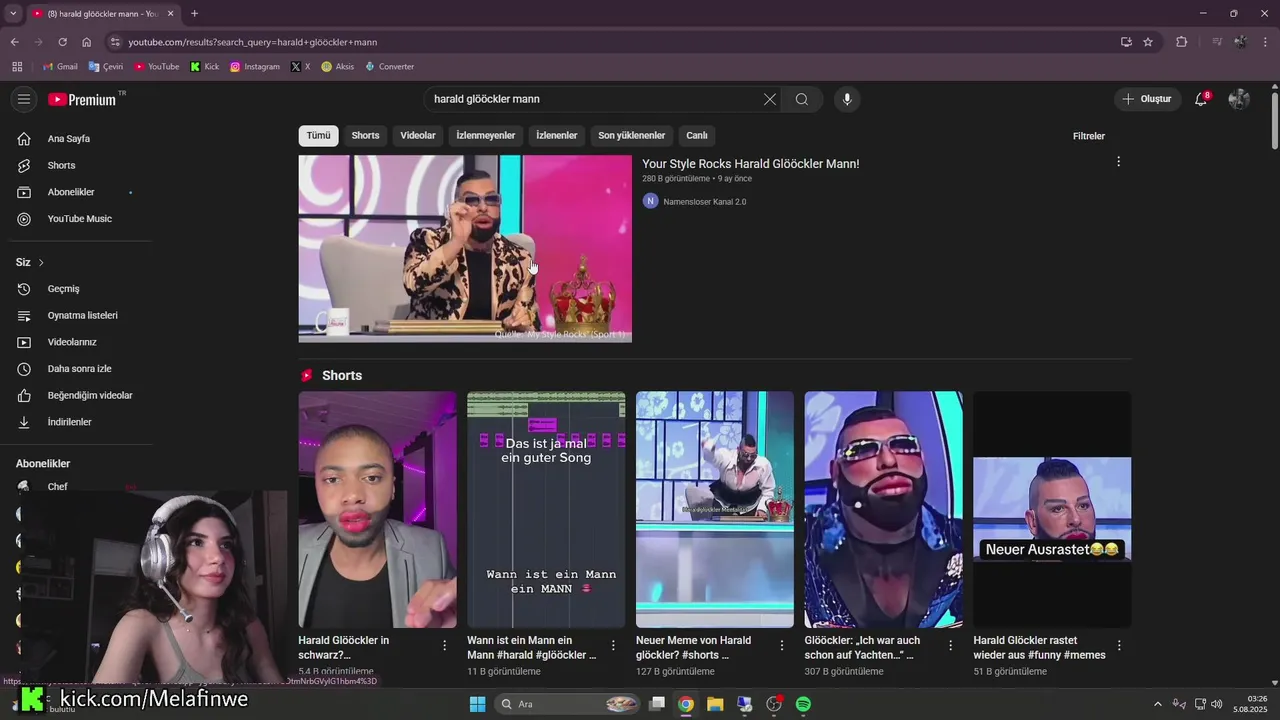Start voice search with microphone icon
The image size is (1280, 720).
click(847, 99)
